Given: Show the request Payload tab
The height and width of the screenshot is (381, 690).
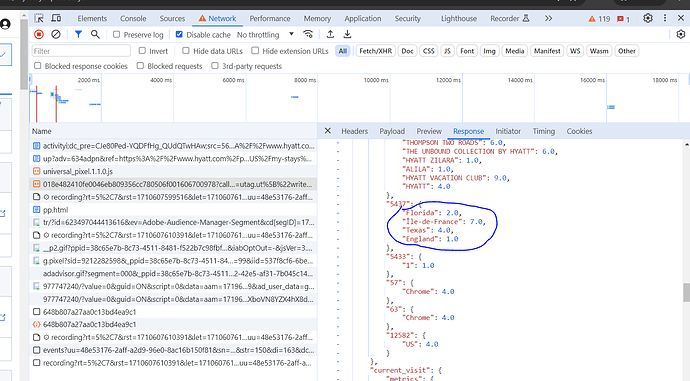Looking at the screenshot, I should tap(392, 131).
